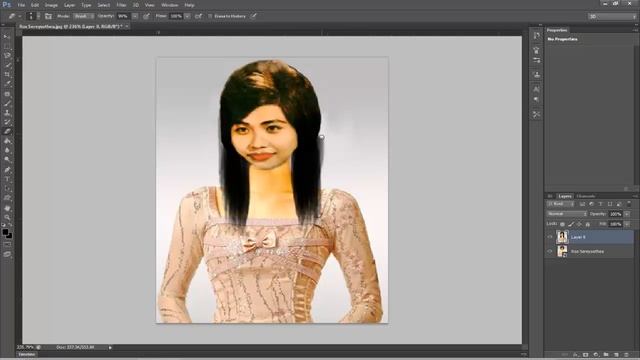640x360 pixels.
Task: Select the Pen tool
Action: click(x=7, y=169)
